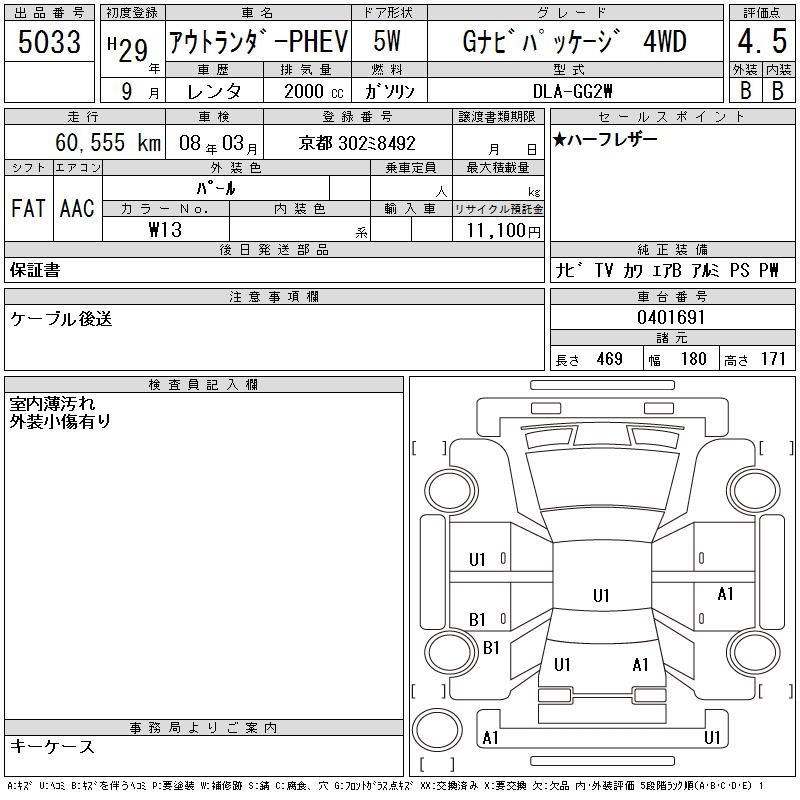Click the air conditioner value "AAC"

tap(77, 208)
